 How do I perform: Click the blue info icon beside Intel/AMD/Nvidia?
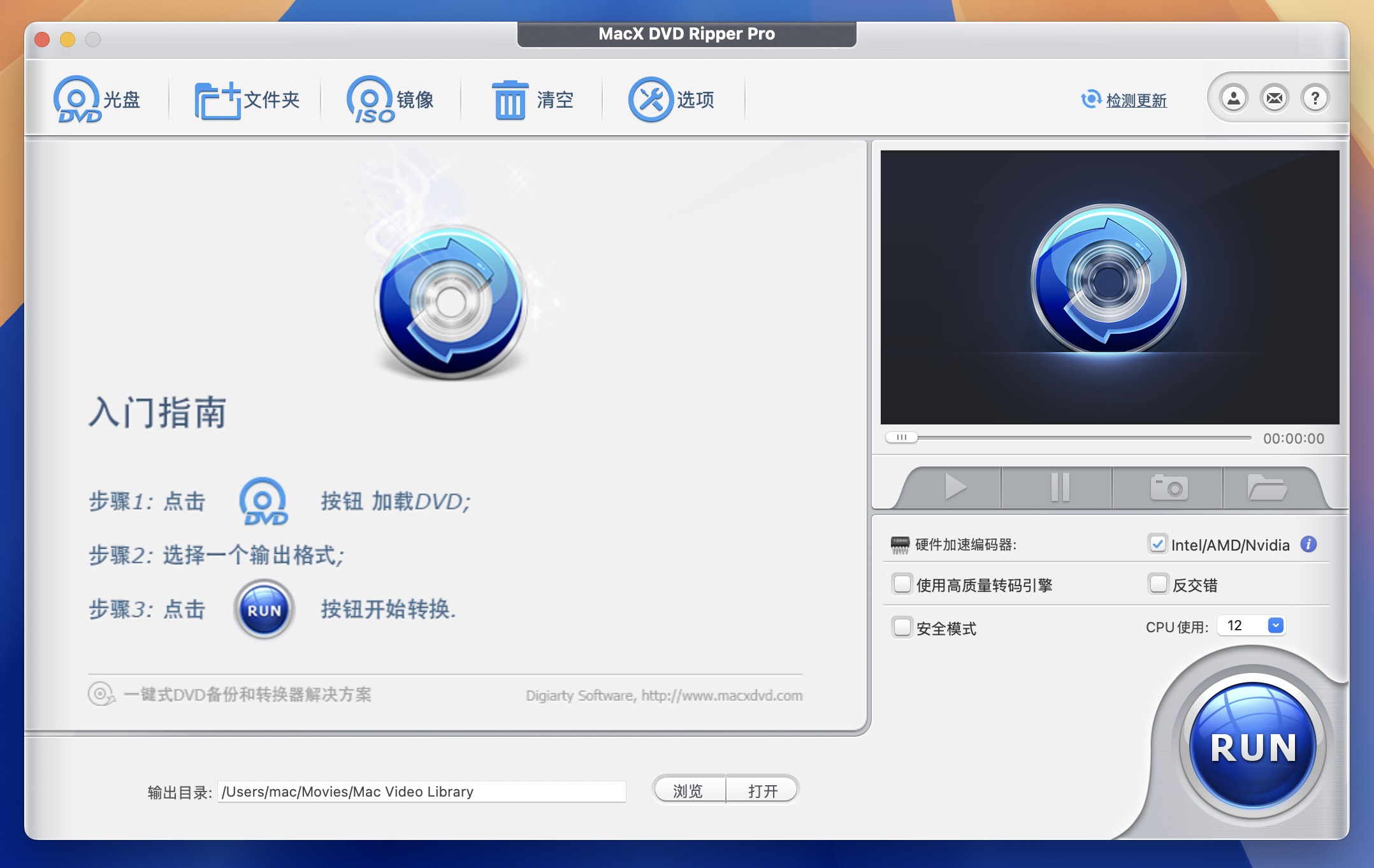point(1308,544)
